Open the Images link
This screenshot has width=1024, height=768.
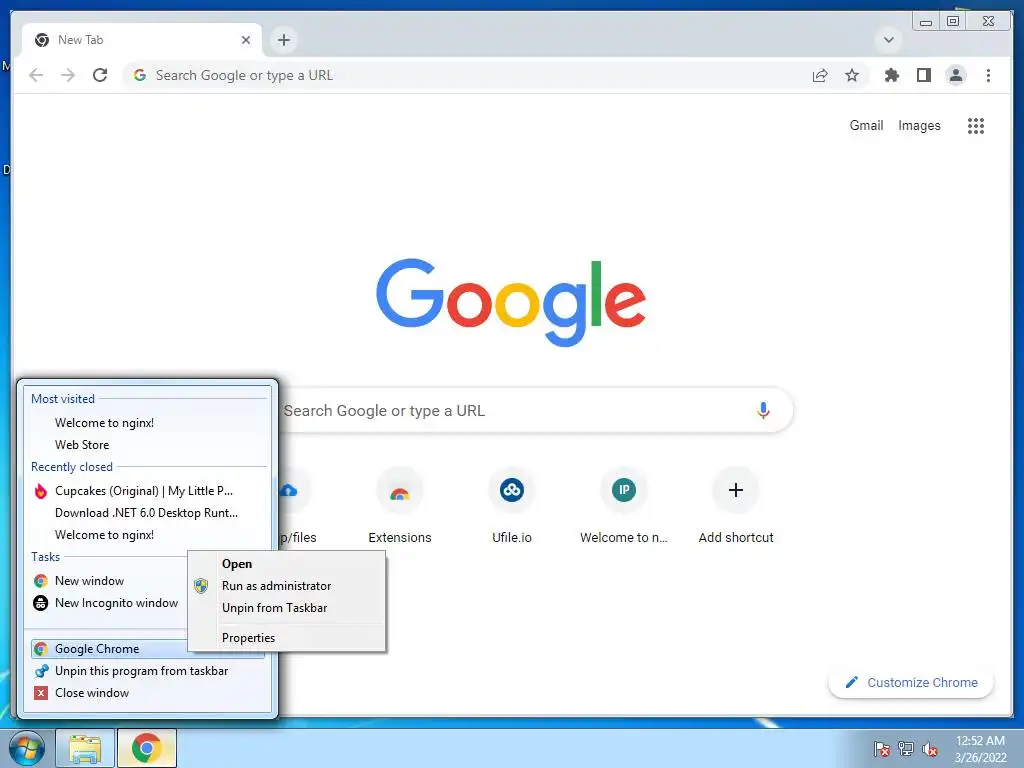[x=919, y=125]
